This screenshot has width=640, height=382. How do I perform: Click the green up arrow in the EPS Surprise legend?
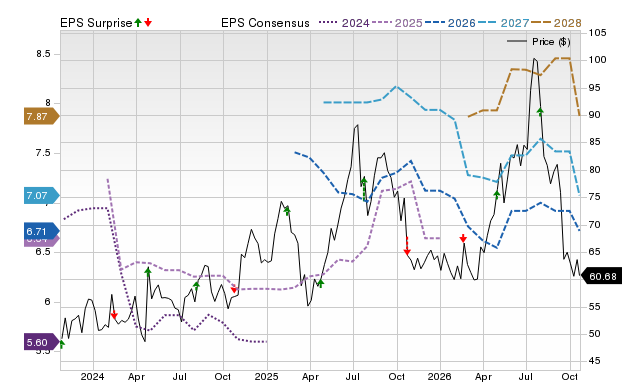pos(138,22)
